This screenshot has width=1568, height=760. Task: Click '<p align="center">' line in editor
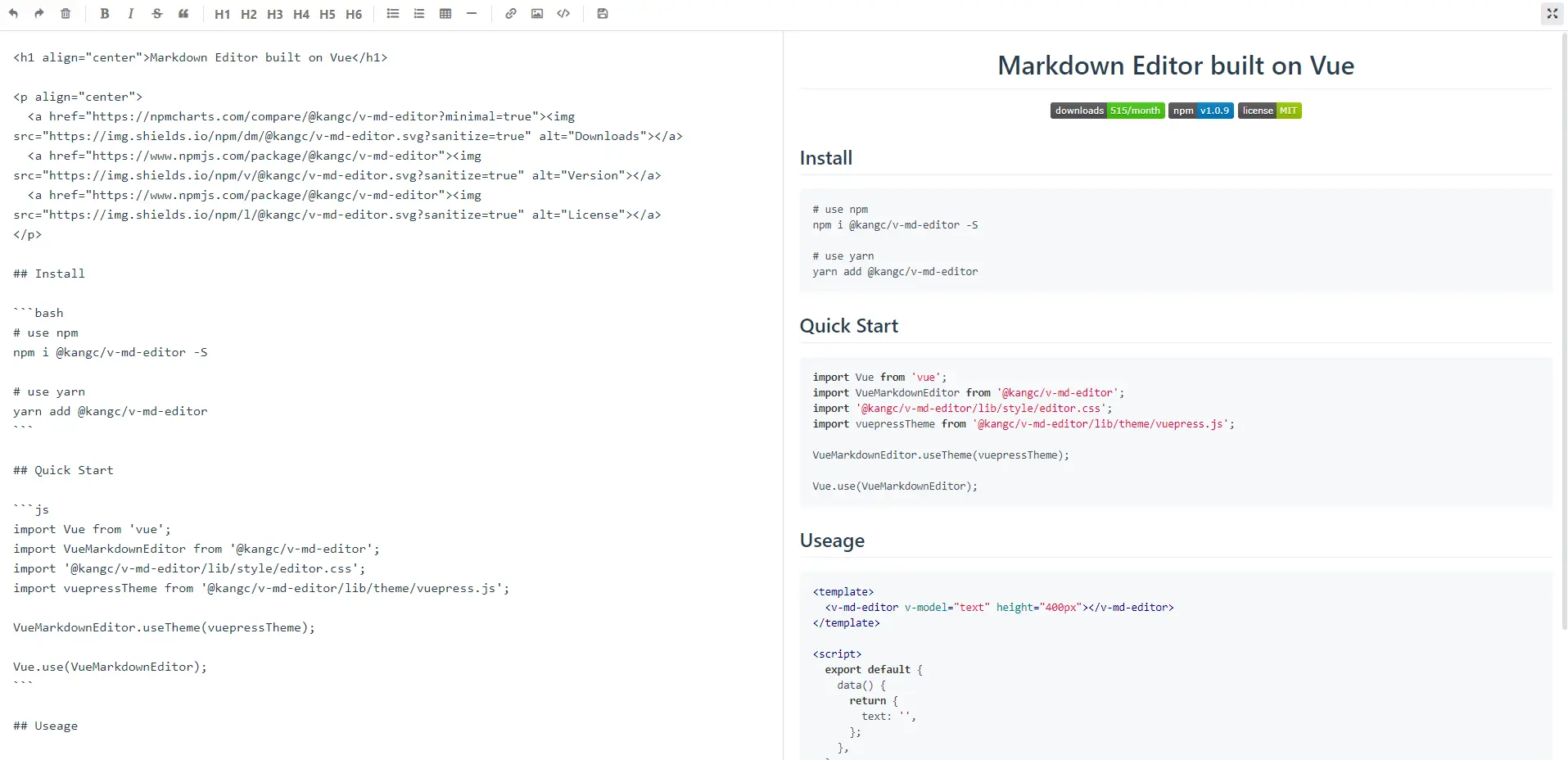[78, 97]
